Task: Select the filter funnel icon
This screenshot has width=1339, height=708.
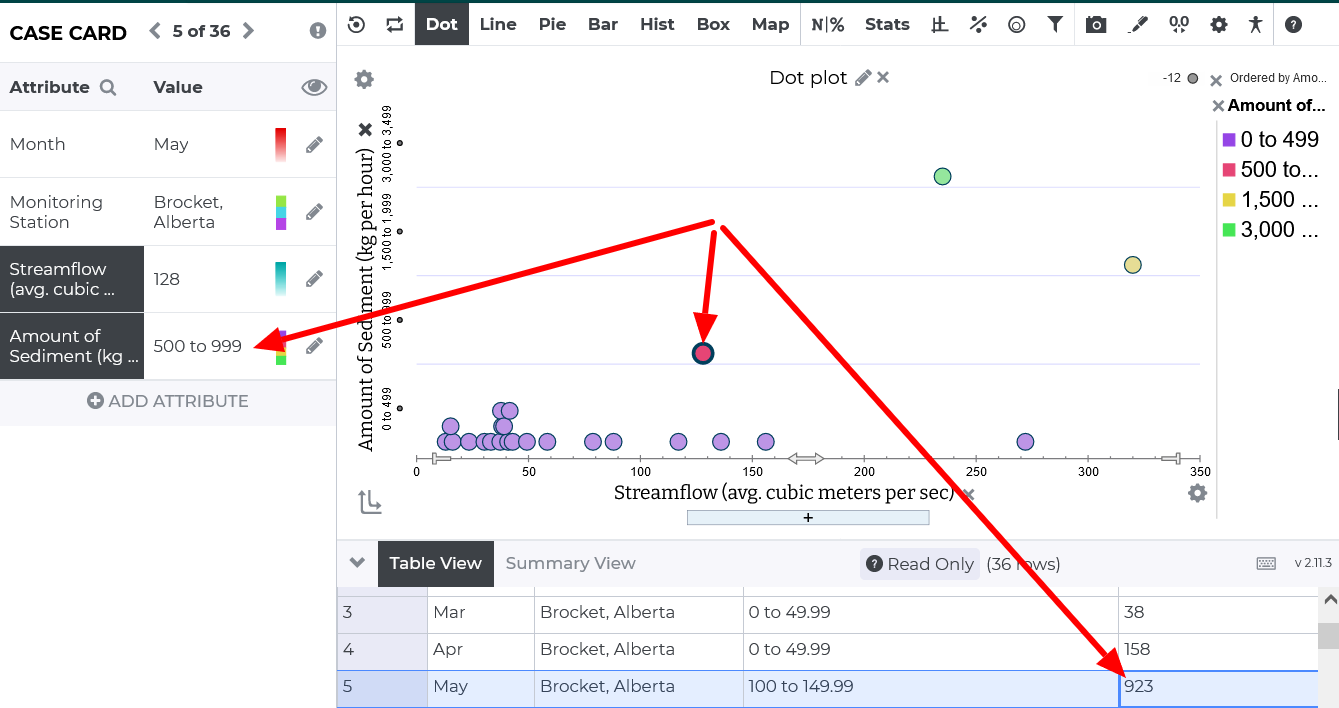Action: tap(1054, 24)
